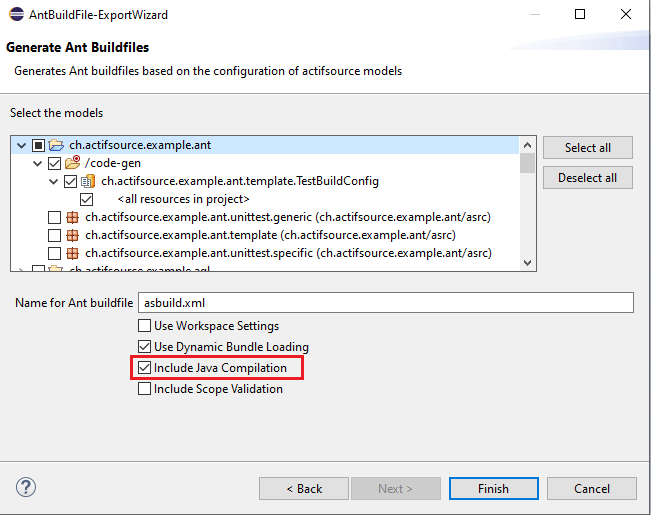The width and height of the screenshot is (651, 515).
Task: Click the ch.actifsource.example.ant project folder icon
Action: [x=56, y=146]
